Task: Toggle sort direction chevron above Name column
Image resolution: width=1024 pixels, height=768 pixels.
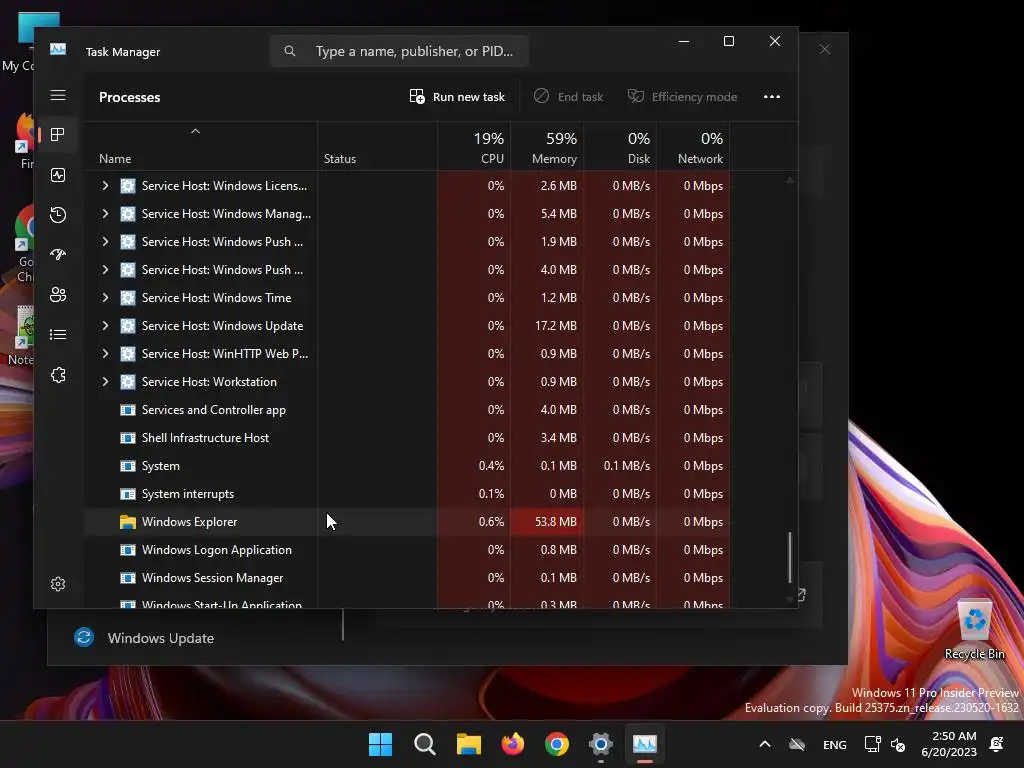Action: coord(195,131)
